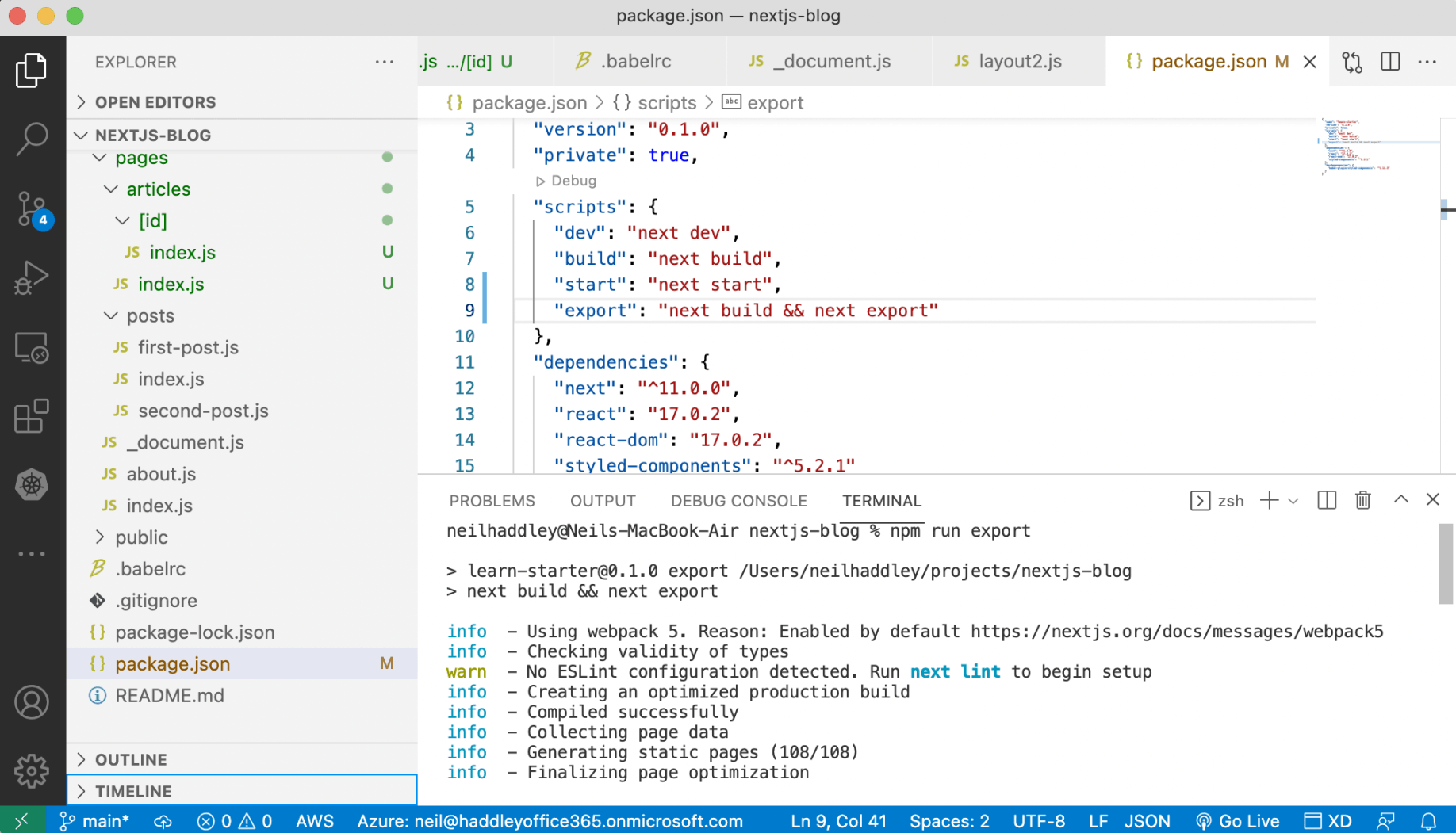Click the Kubernetes helm icon in activity bar
Viewport: 1456px width, 833px height.
click(x=32, y=484)
